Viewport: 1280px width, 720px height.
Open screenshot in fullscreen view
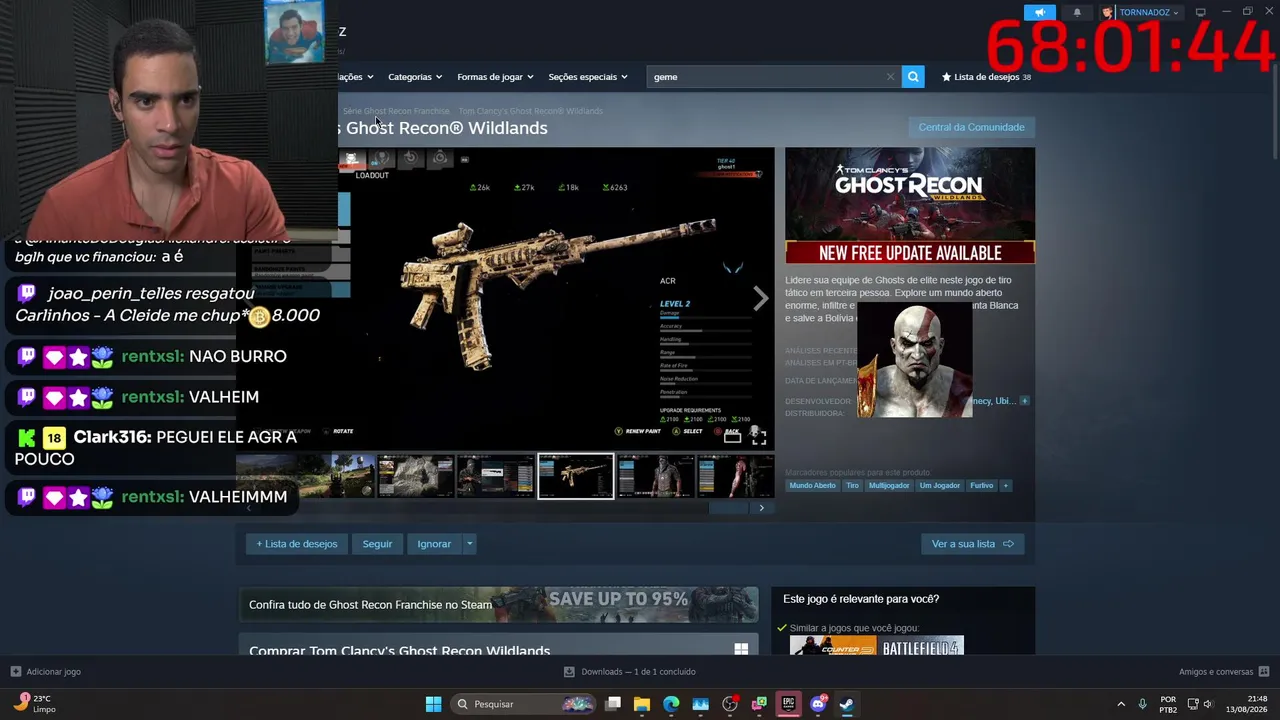click(759, 437)
